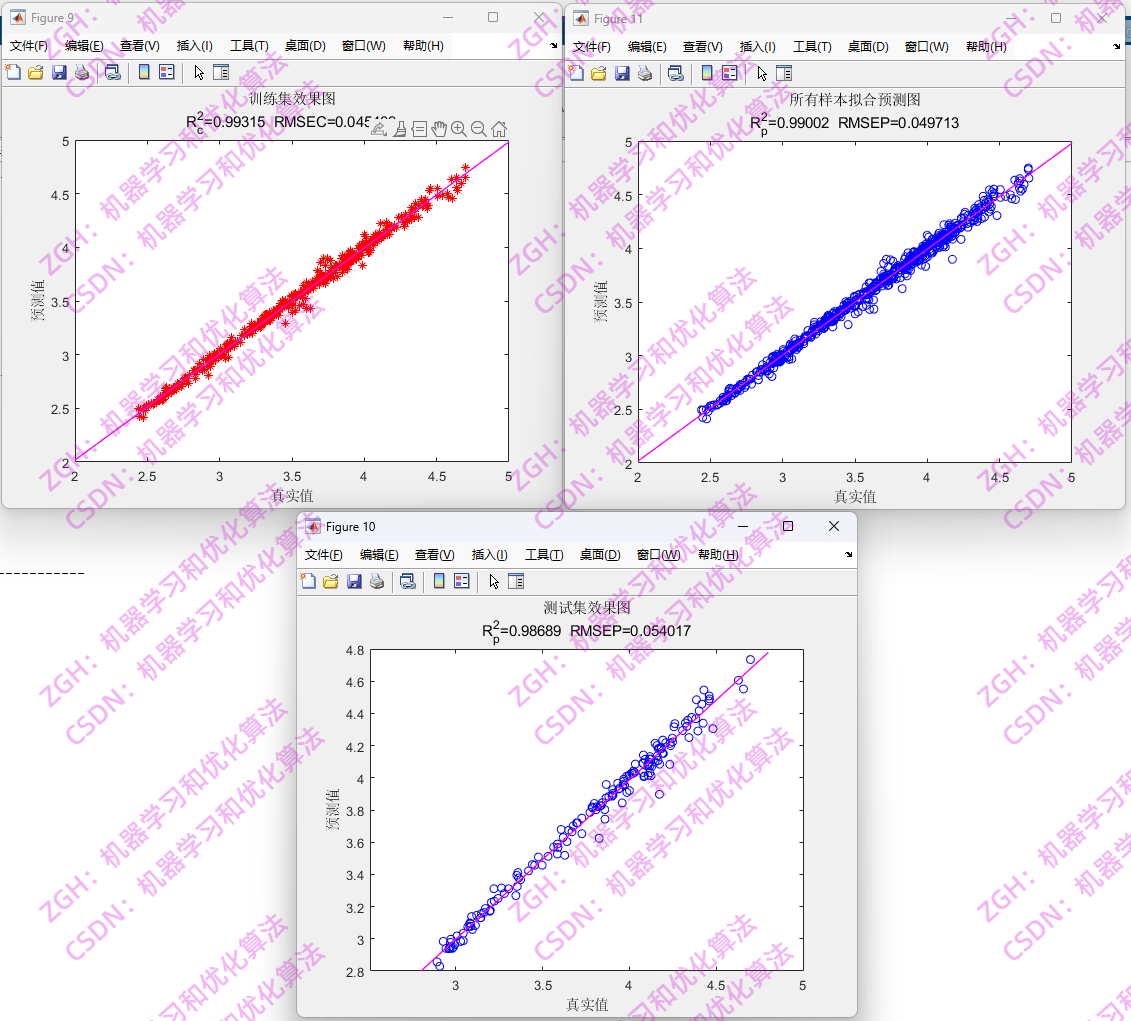Click New Figure icon in Figure 11 toolbar
Image resolution: width=1131 pixels, height=1021 pixels.
click(x=576, y=73)
